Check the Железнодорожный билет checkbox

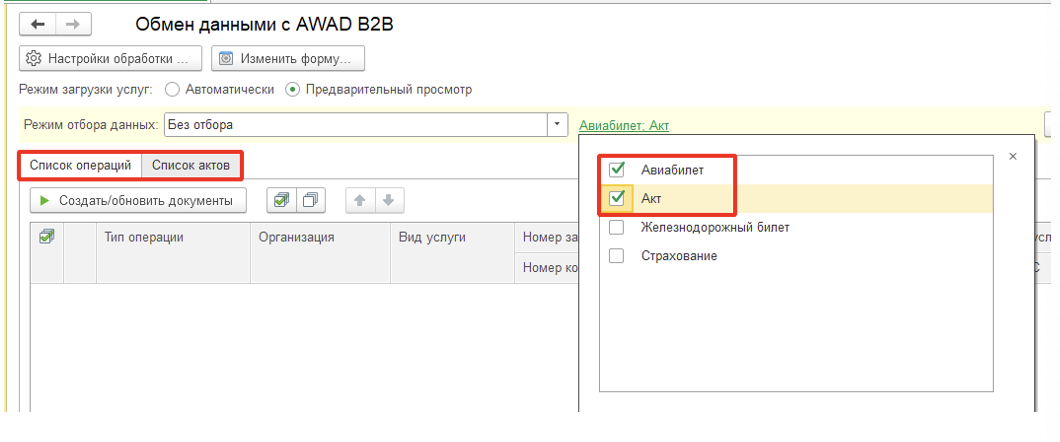[x=617, y=228]
